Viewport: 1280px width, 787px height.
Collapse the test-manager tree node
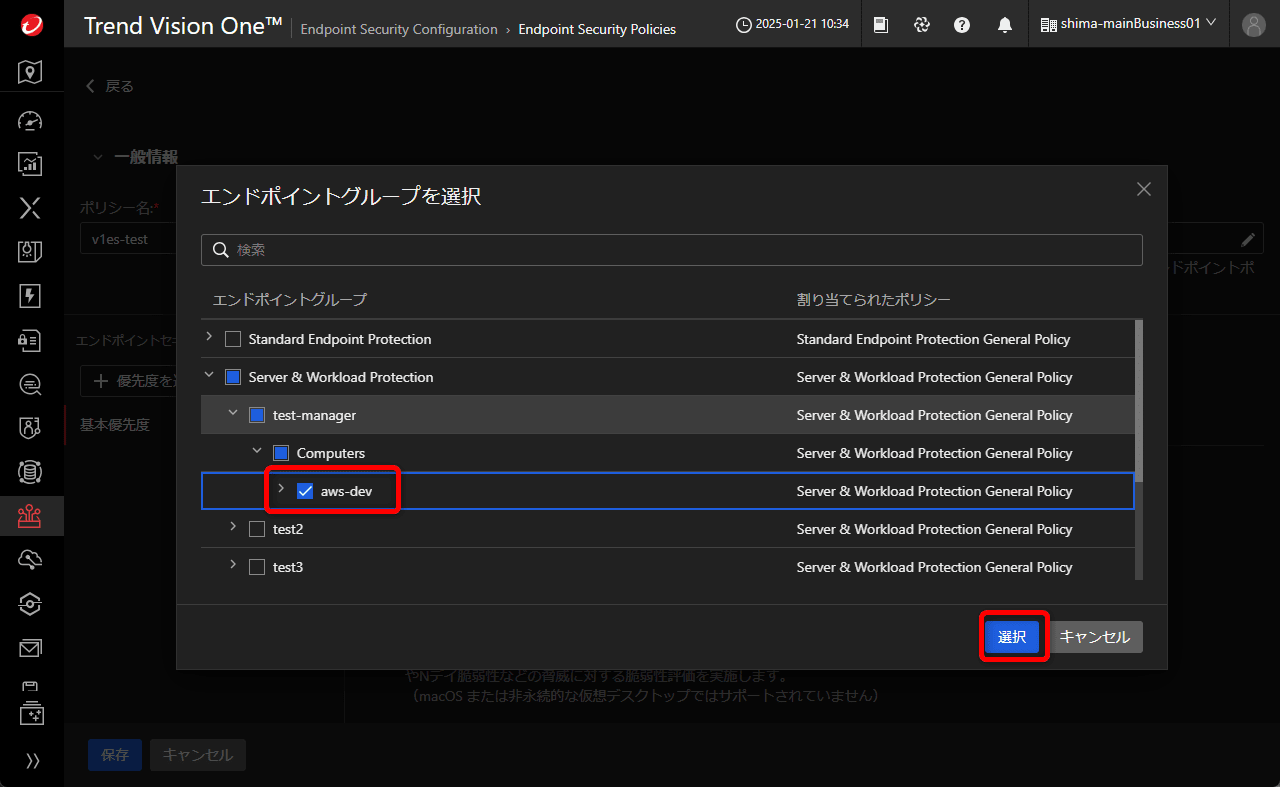pyautogui.click(x=233, y=413)
